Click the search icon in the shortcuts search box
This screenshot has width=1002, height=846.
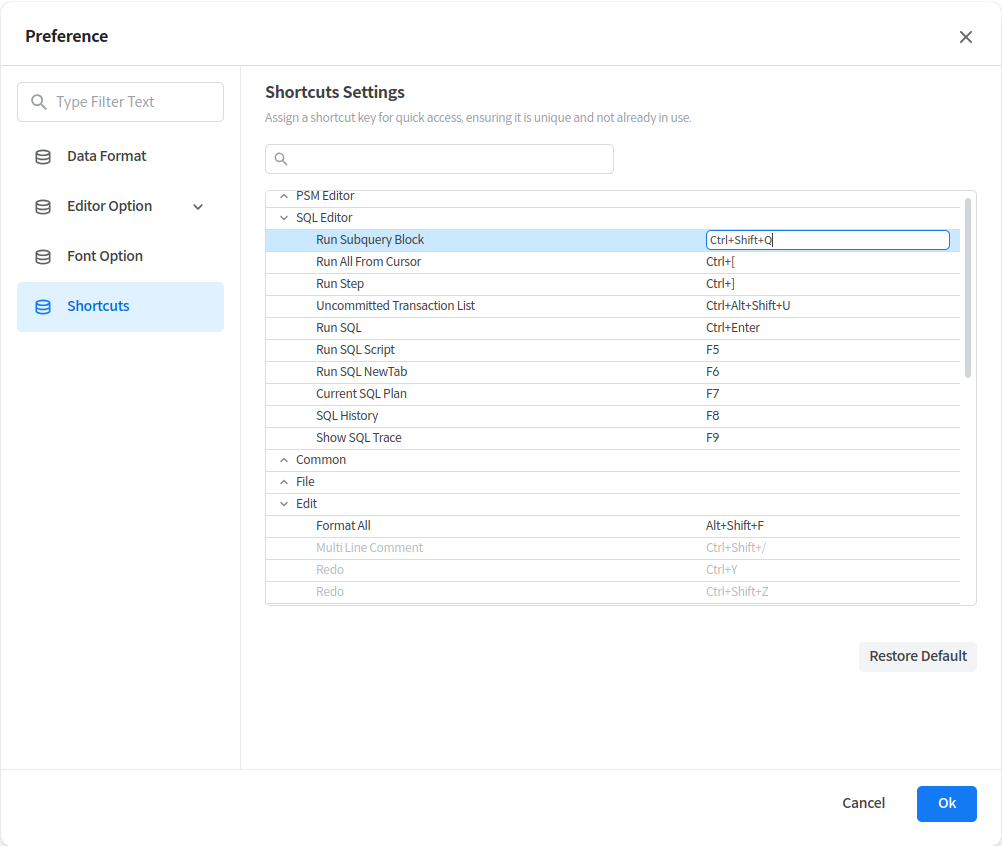[x=281, y=159]
